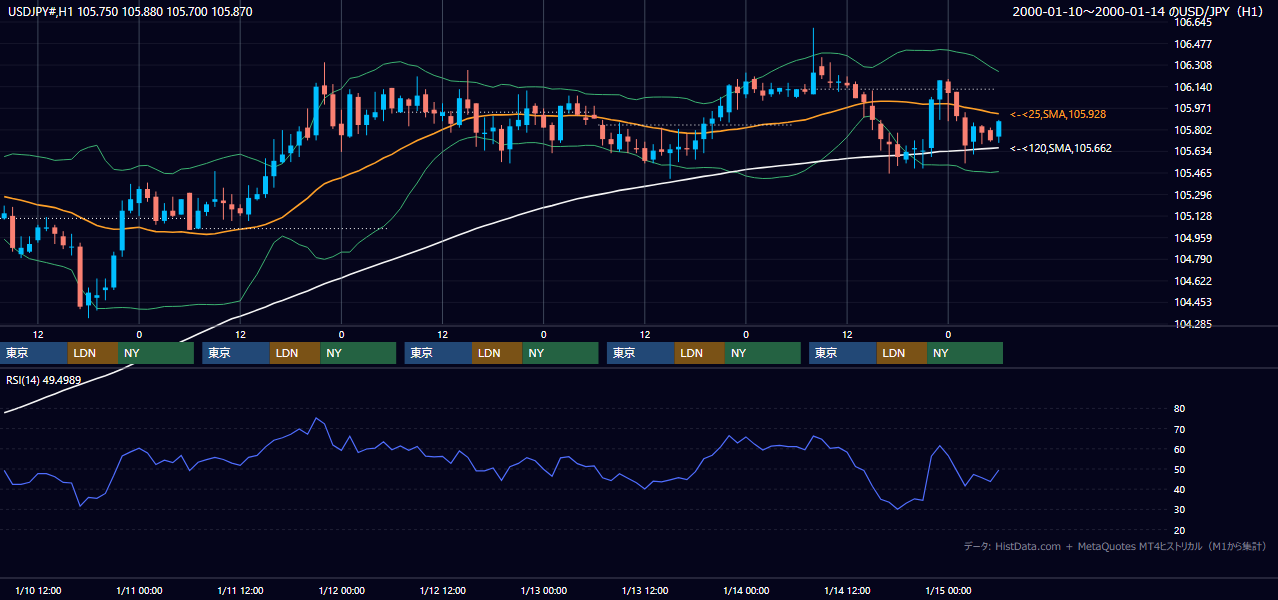Click price axis value 105.802

point(1194,130)
